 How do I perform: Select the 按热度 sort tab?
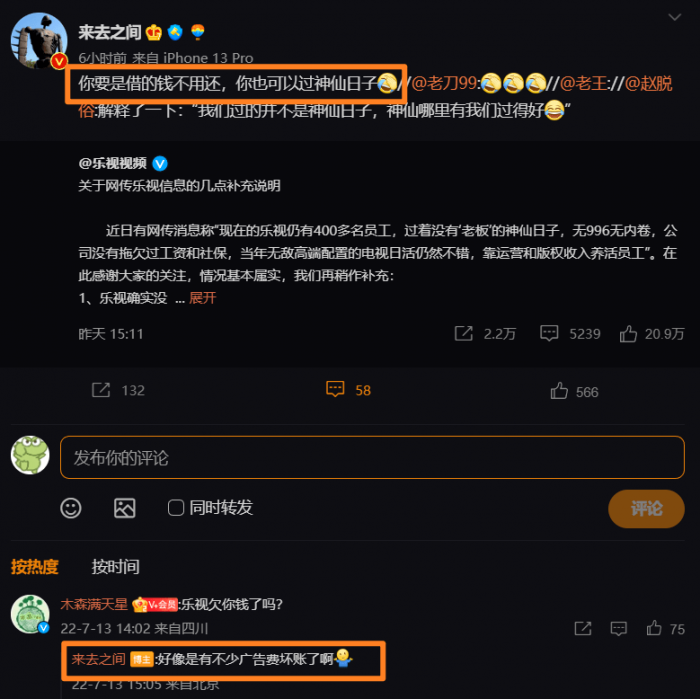pos(35,566)
